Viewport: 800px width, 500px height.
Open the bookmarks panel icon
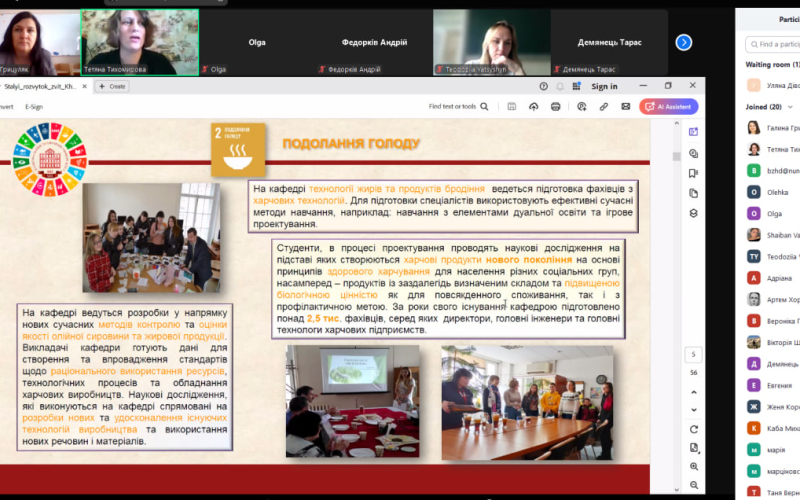(x=693, y=173)
